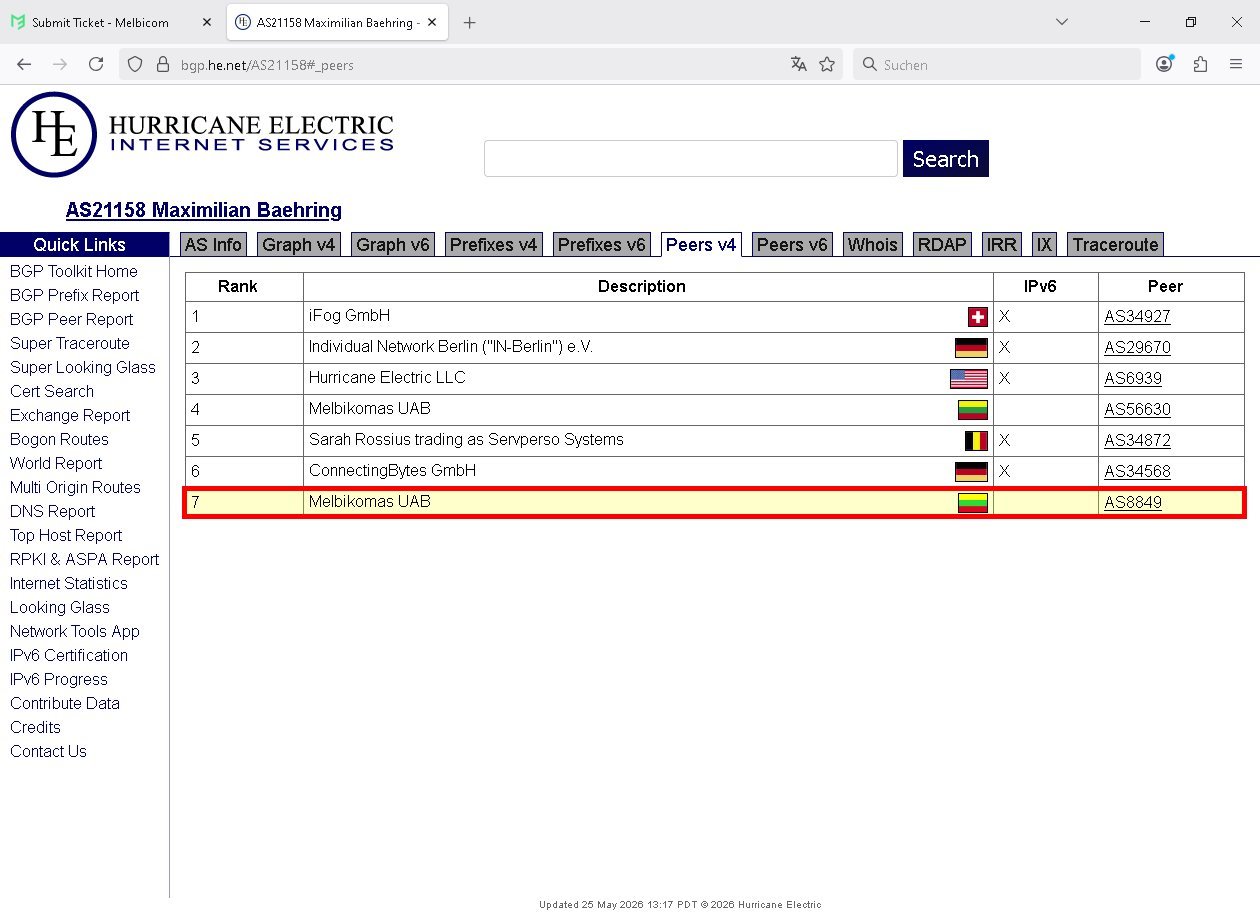Click the browser Suchen search box
Image resolution: width=1260 pixels, height=920 pixels.
996,64
